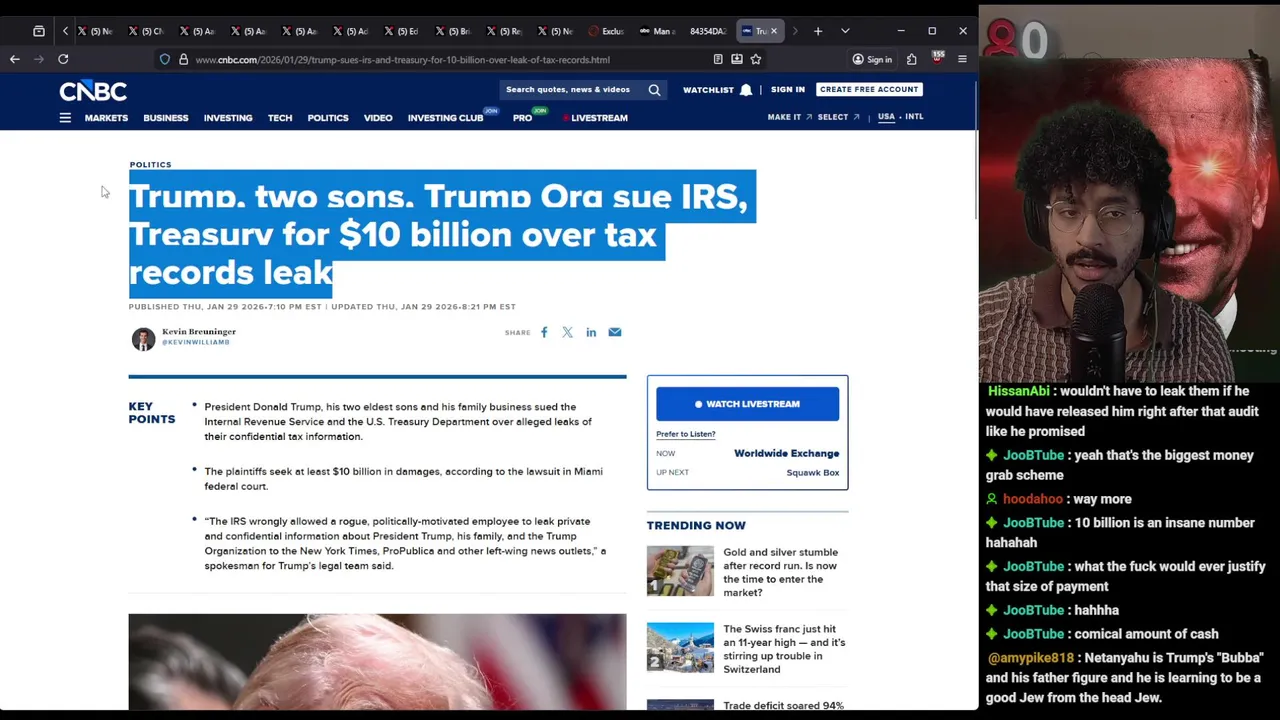Open Squawk Box show link

813,473
